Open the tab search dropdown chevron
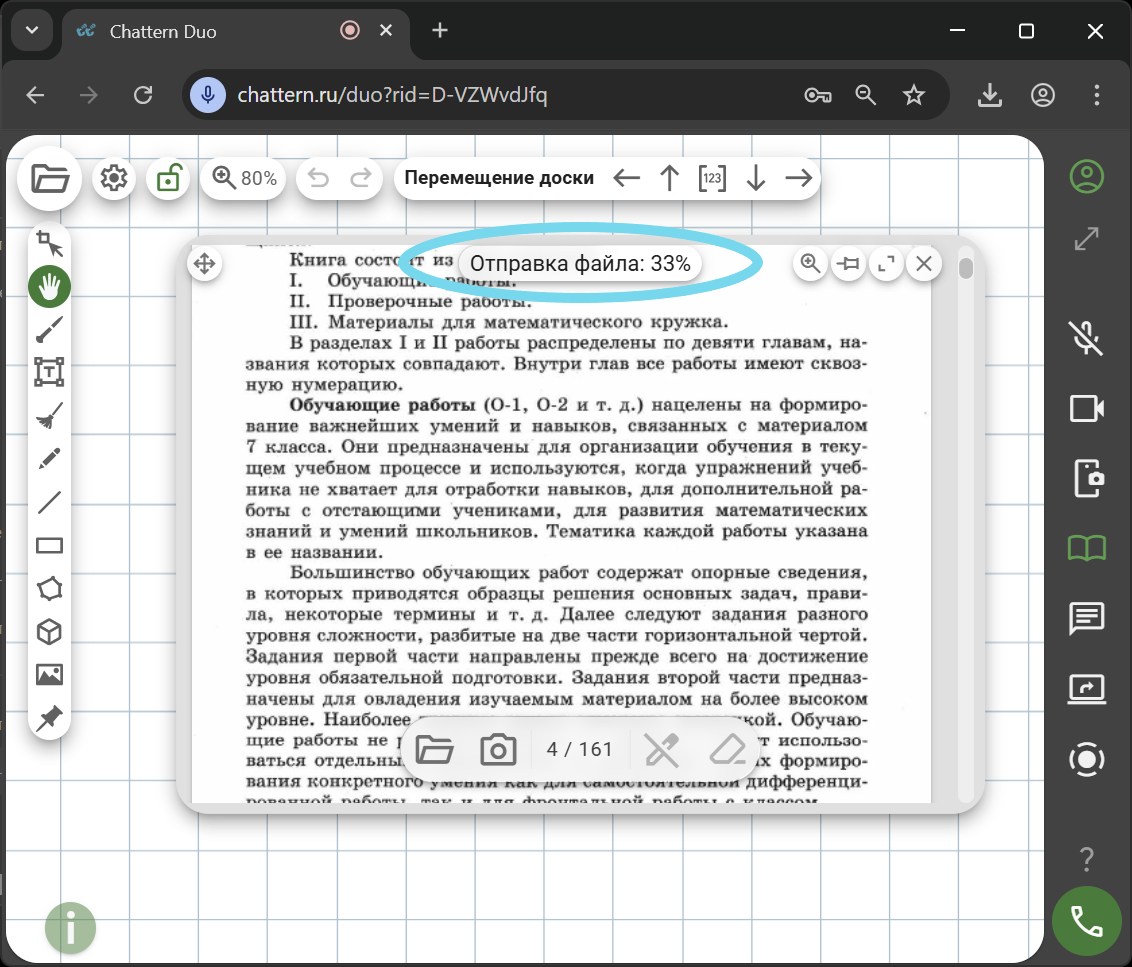 [x=32, y=31]
